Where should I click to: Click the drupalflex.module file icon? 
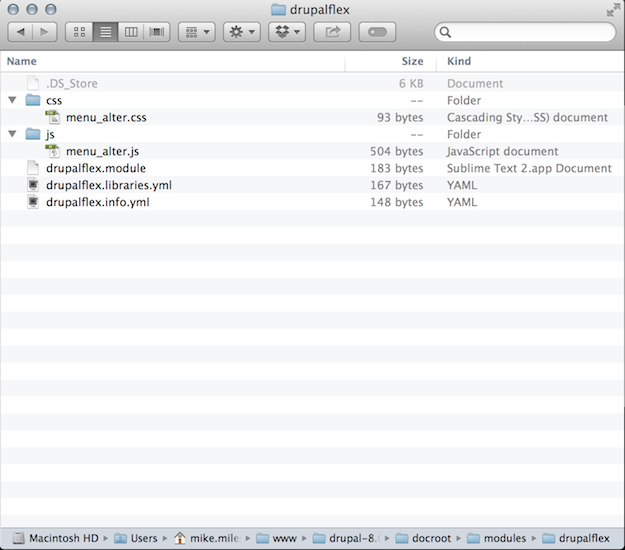click(x=33, y=168)
